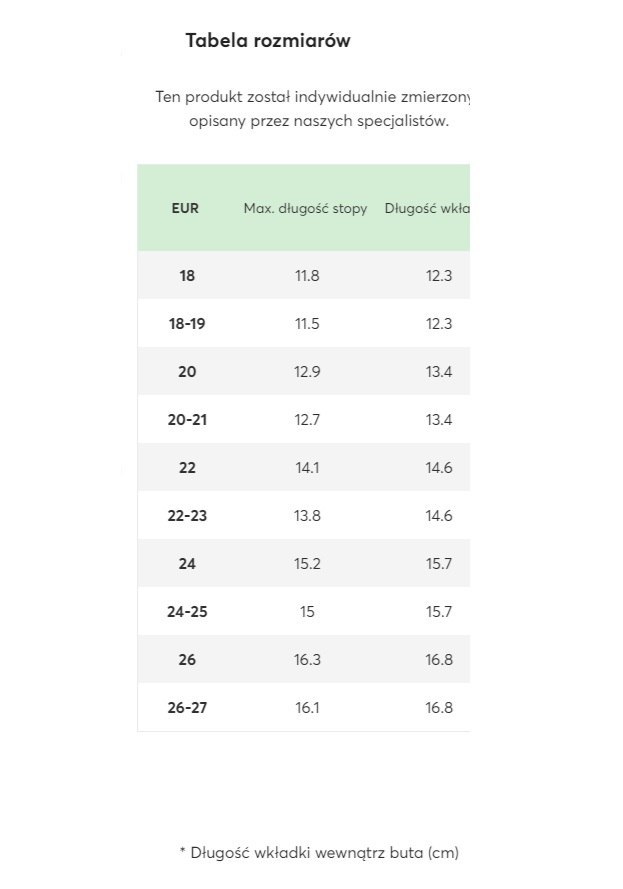Select the size 20-21 row label

(x=187, y=420)
